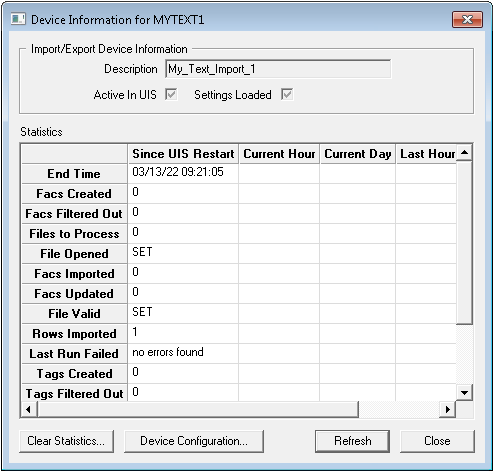This screenshot has height=472, width=494.
Task: Click the Tags Filtered Out row header
Action: [74, 393]
